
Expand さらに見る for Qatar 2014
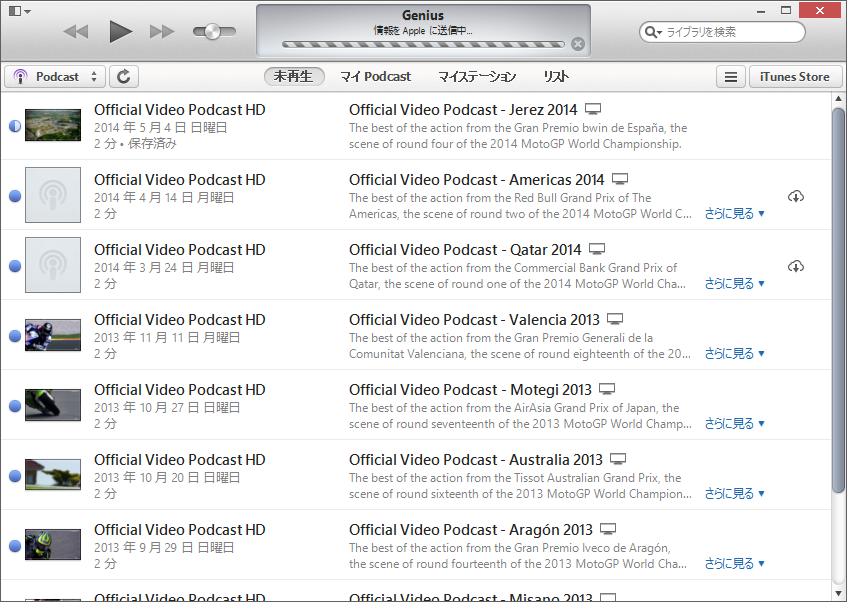(x=734, y=283)
